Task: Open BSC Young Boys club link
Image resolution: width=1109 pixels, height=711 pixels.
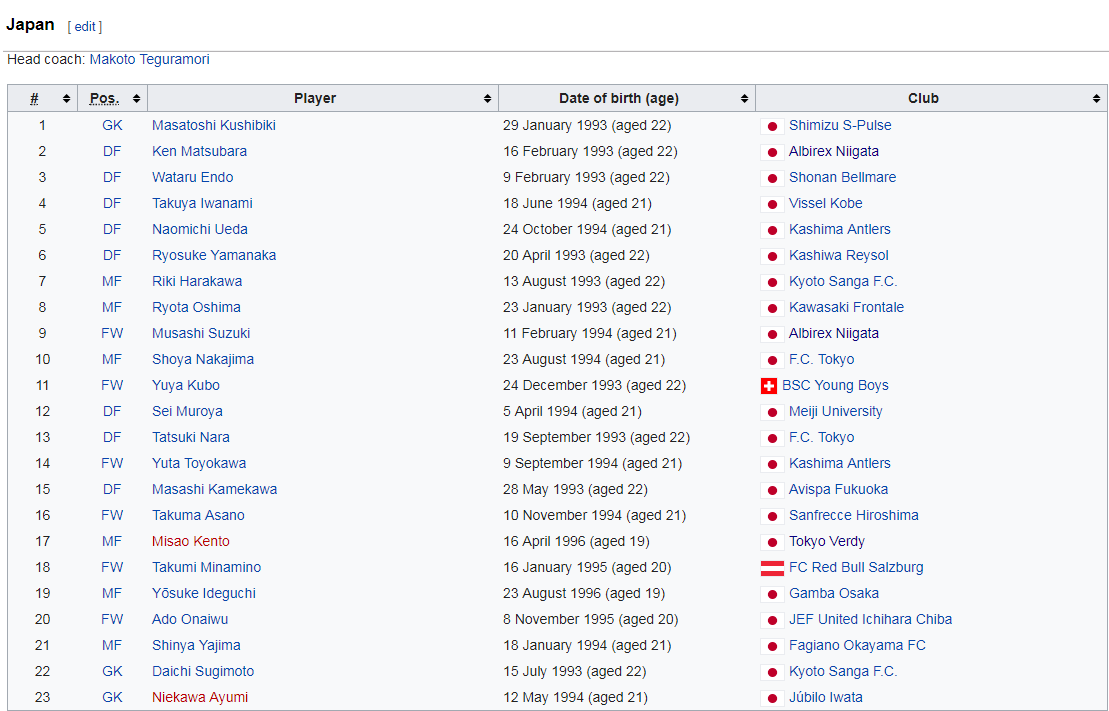Action: tap(835, 386)
